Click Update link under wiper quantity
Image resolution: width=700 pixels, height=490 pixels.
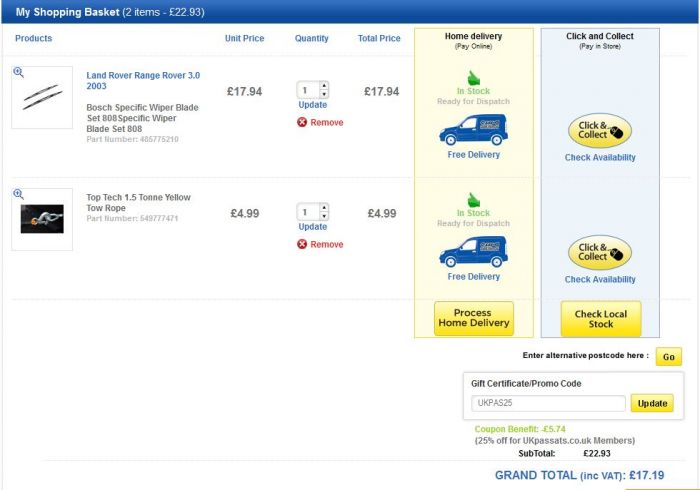(312, 105)
